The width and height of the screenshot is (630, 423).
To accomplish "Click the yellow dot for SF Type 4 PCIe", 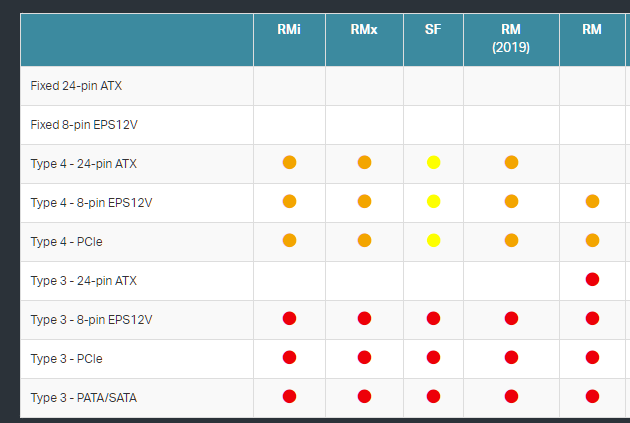I will pos(434,241).
